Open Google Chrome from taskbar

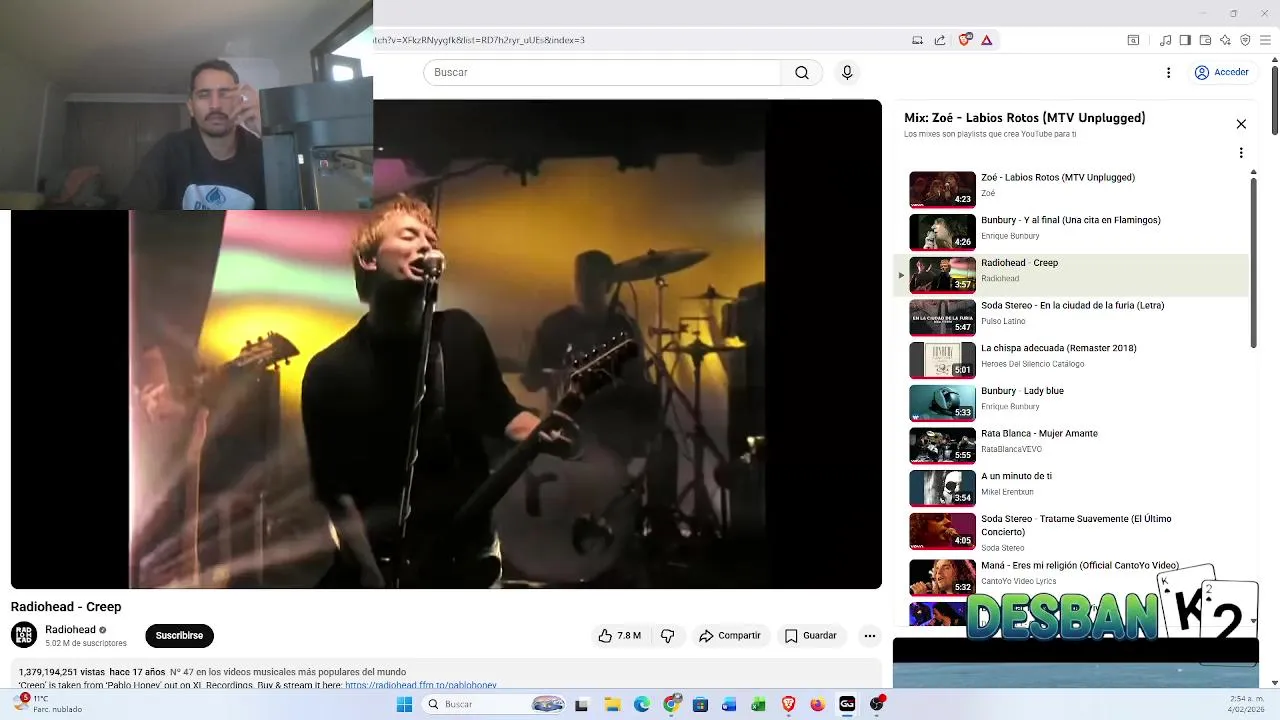[x=672, y=704]
